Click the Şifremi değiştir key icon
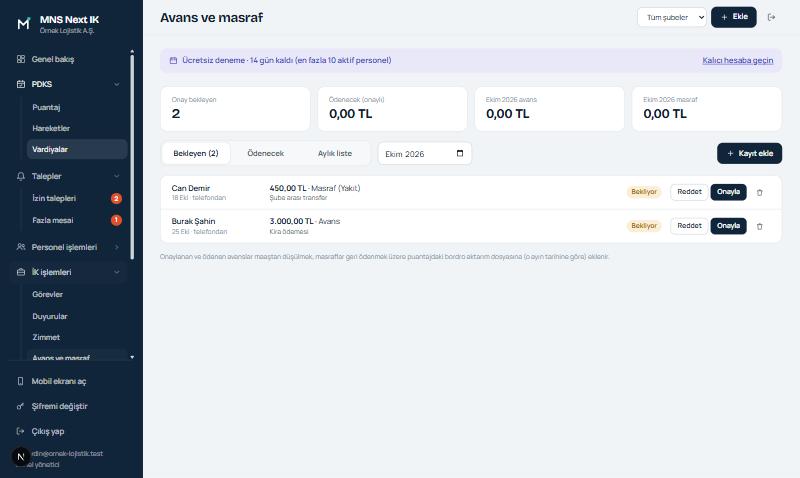This screenshot has height=478, width=800. [20, 406]
